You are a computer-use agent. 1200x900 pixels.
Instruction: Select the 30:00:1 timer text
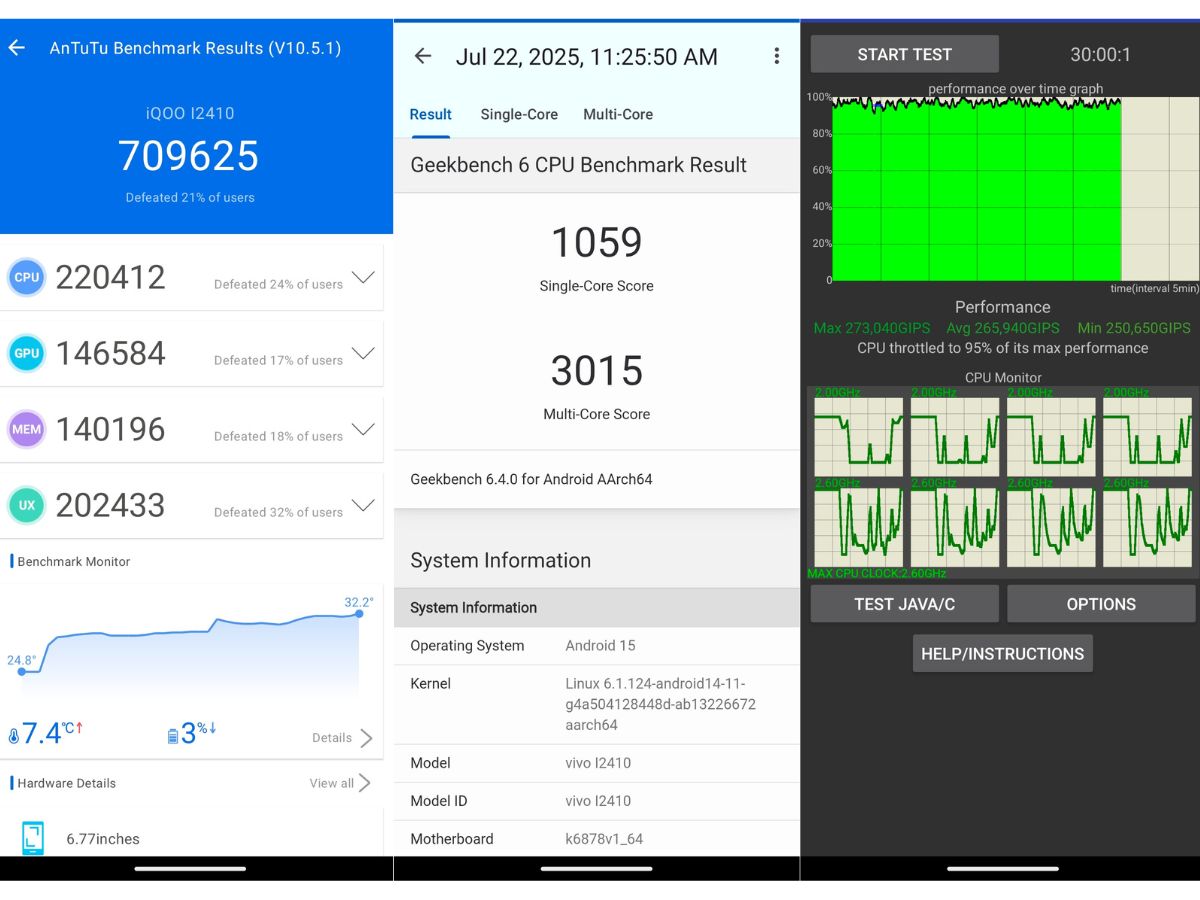(1100, 55)
